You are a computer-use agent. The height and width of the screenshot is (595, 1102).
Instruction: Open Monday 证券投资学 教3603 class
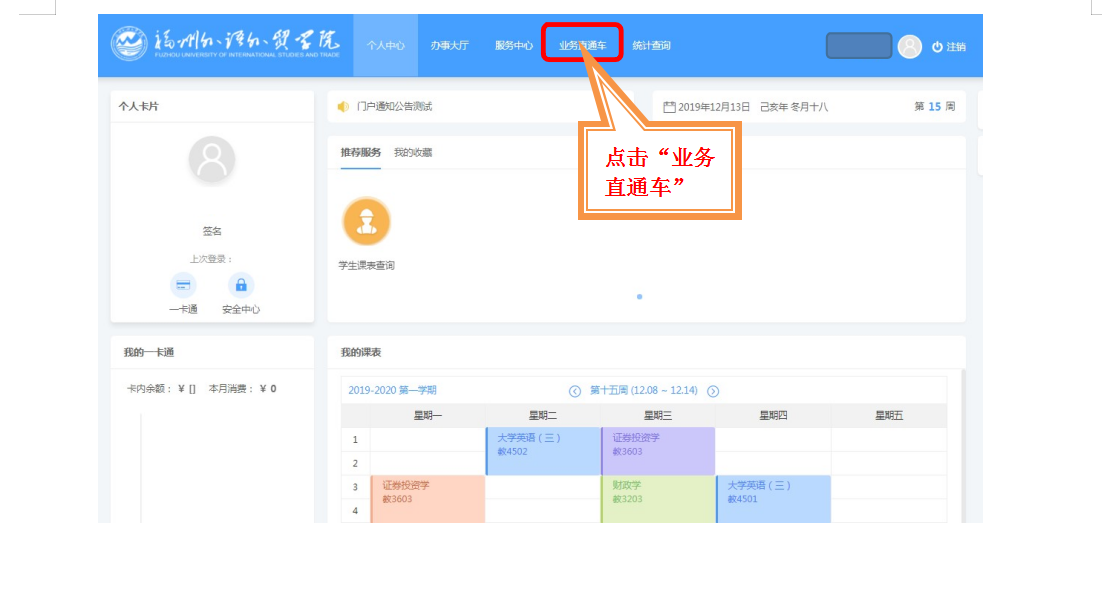[427, 499]
